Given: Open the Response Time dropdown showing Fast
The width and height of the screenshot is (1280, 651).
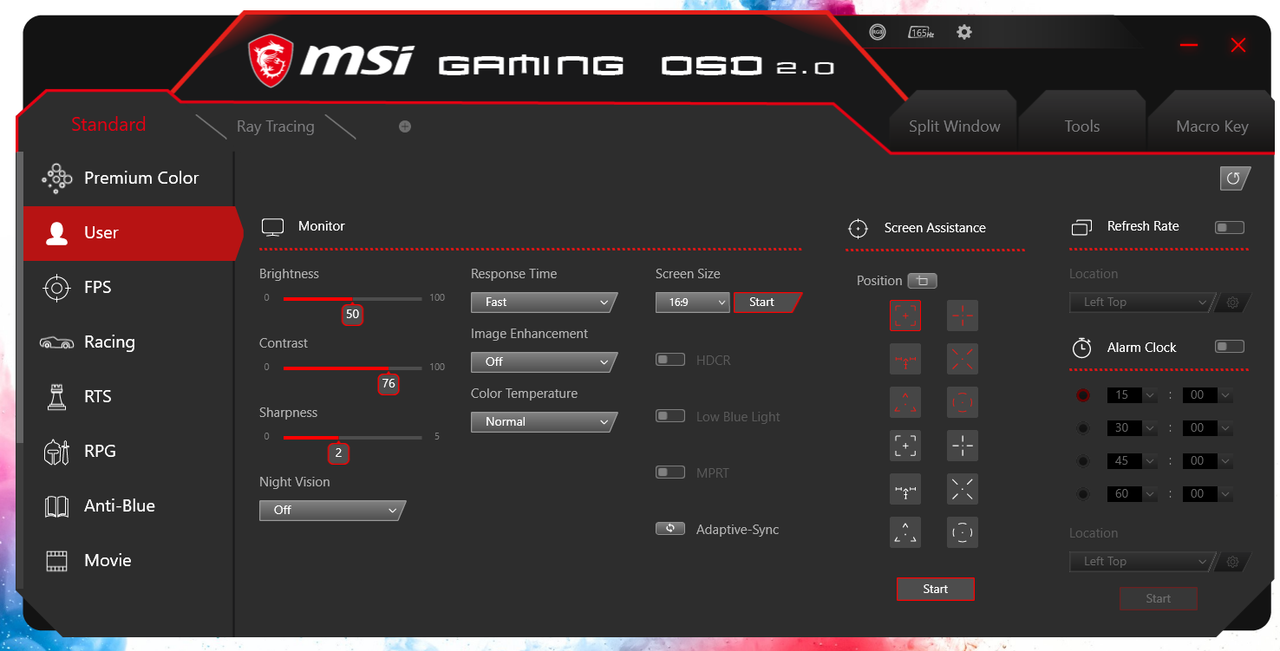Looking at the screenshot, I should [x=544, y=302].
